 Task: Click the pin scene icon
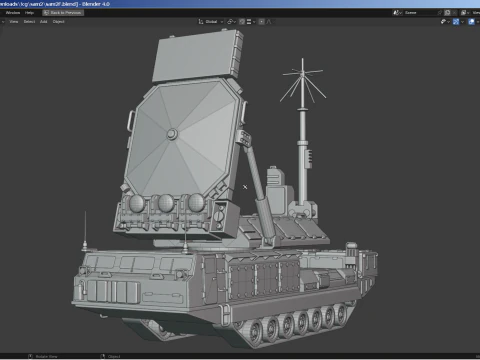440,13
